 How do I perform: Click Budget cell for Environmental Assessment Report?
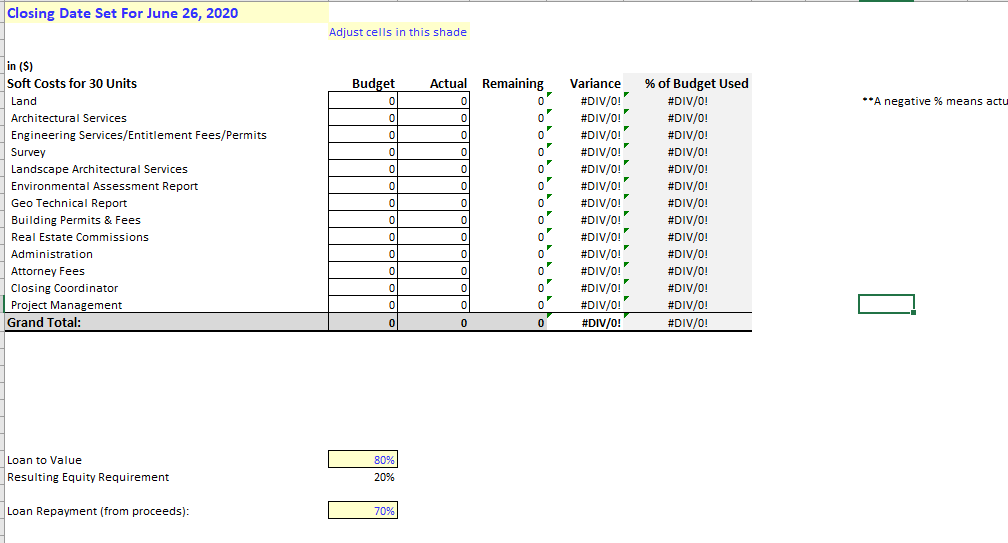363,186
